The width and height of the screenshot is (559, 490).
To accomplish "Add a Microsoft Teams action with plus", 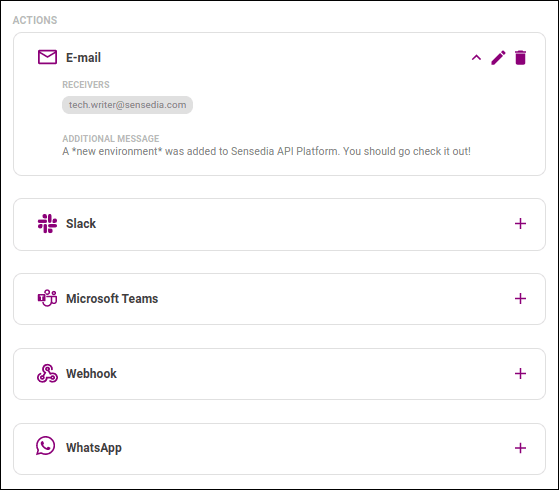I will click(x=520, y=298).
